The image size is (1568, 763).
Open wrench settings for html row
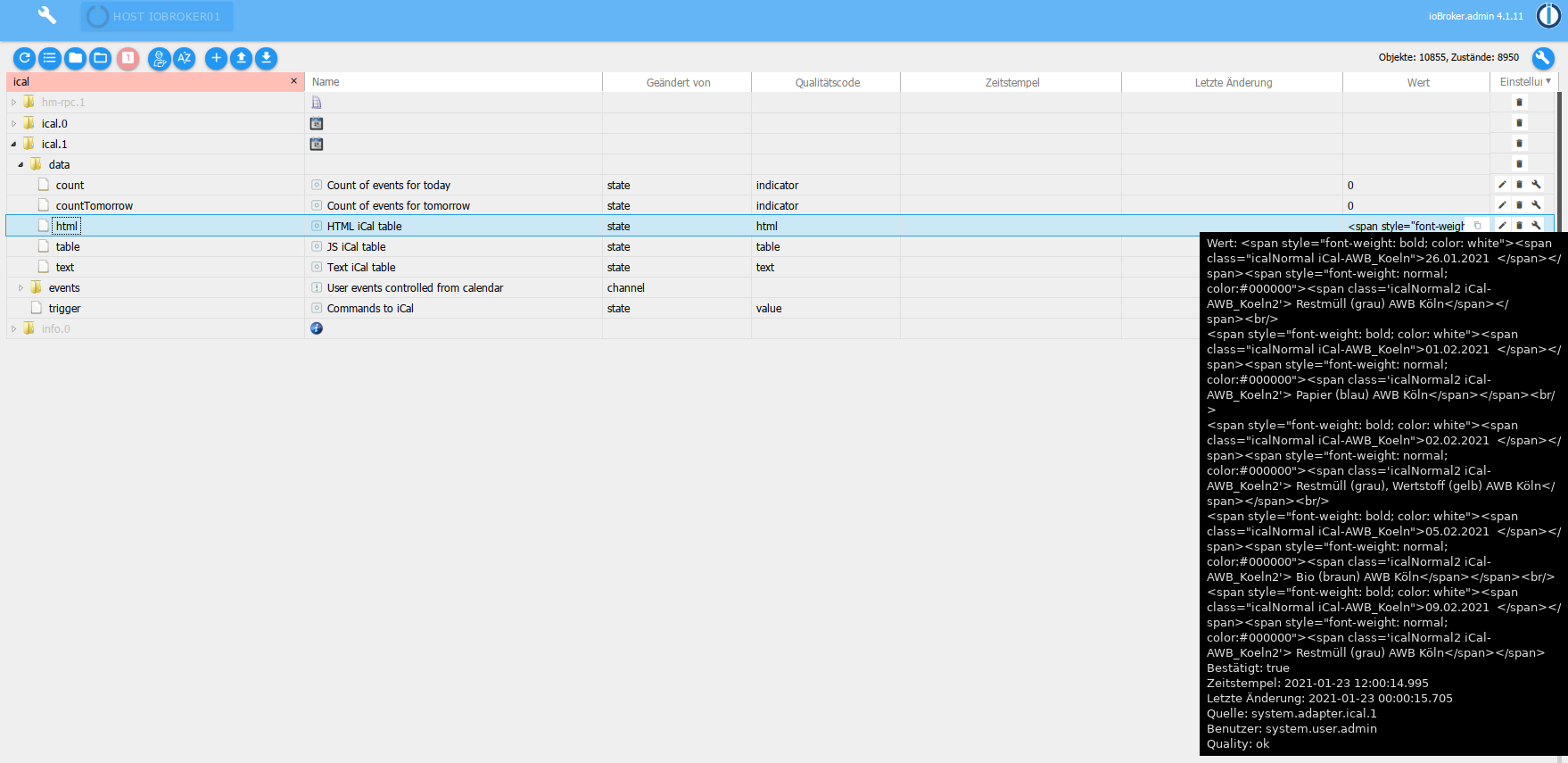pyautogui.click(x=1537, y=226)
